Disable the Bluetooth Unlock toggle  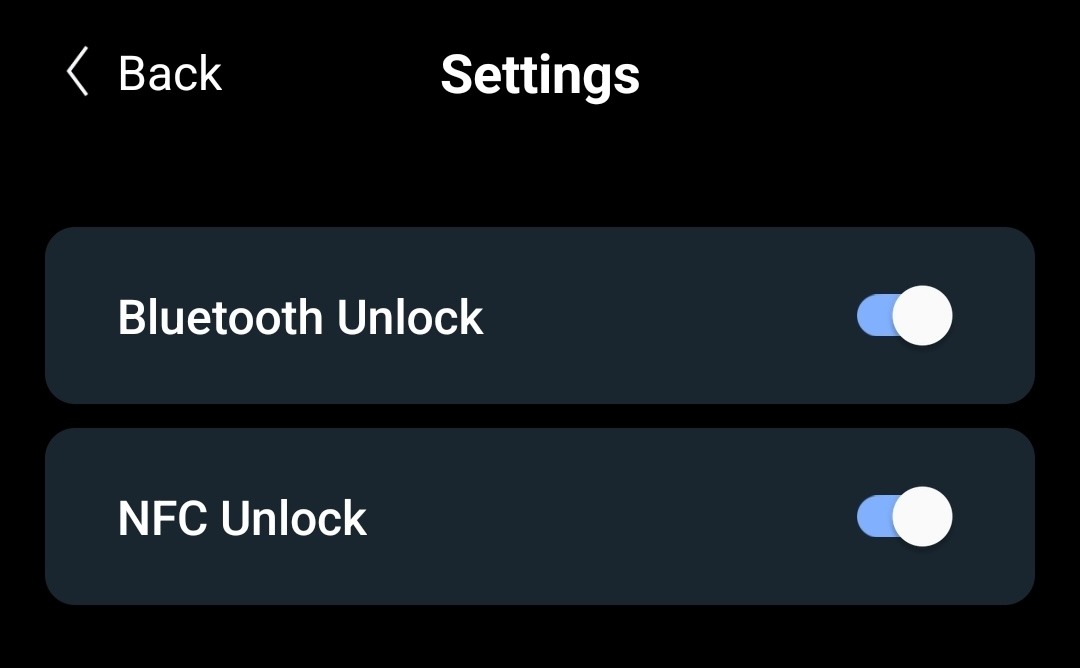(x=904, y=316)
